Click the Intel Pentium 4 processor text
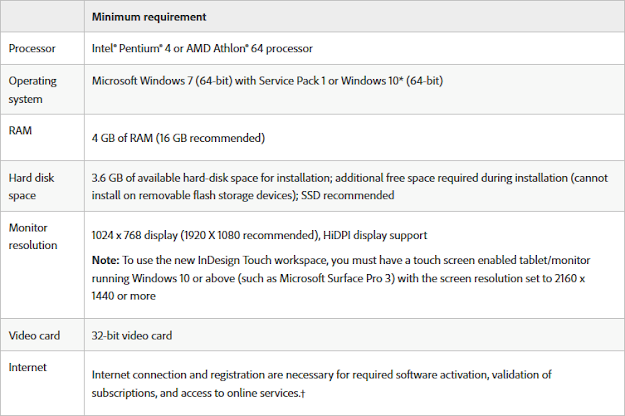Screen dimensions: 625x416 coord(202,49)
